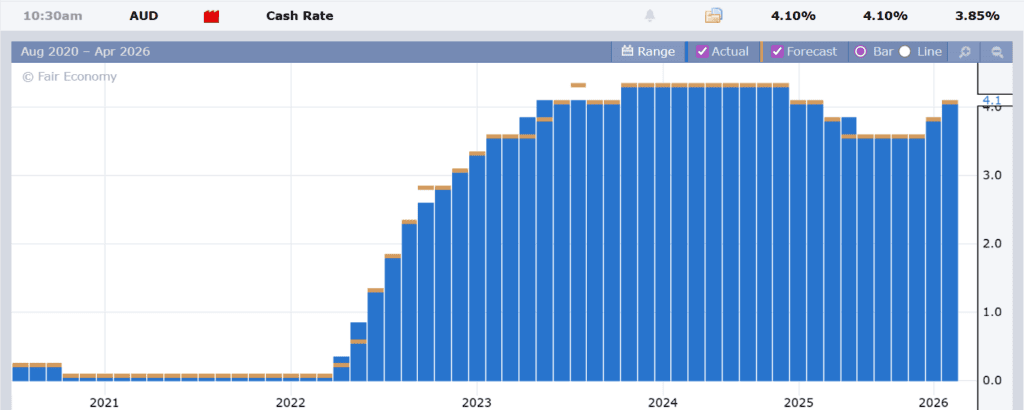Image resolution: width=1024 pixels, height=410 pixels.
Task: Switch chart to Line radio option
Action: coord(905,52)
